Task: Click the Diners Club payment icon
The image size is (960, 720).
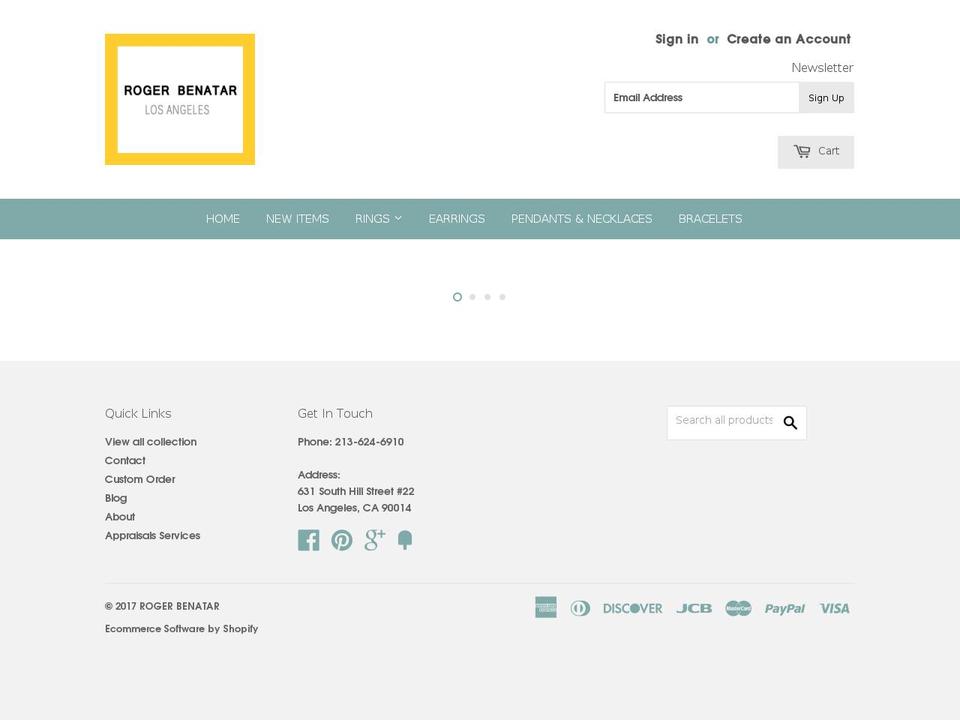Action: [580, 608]
